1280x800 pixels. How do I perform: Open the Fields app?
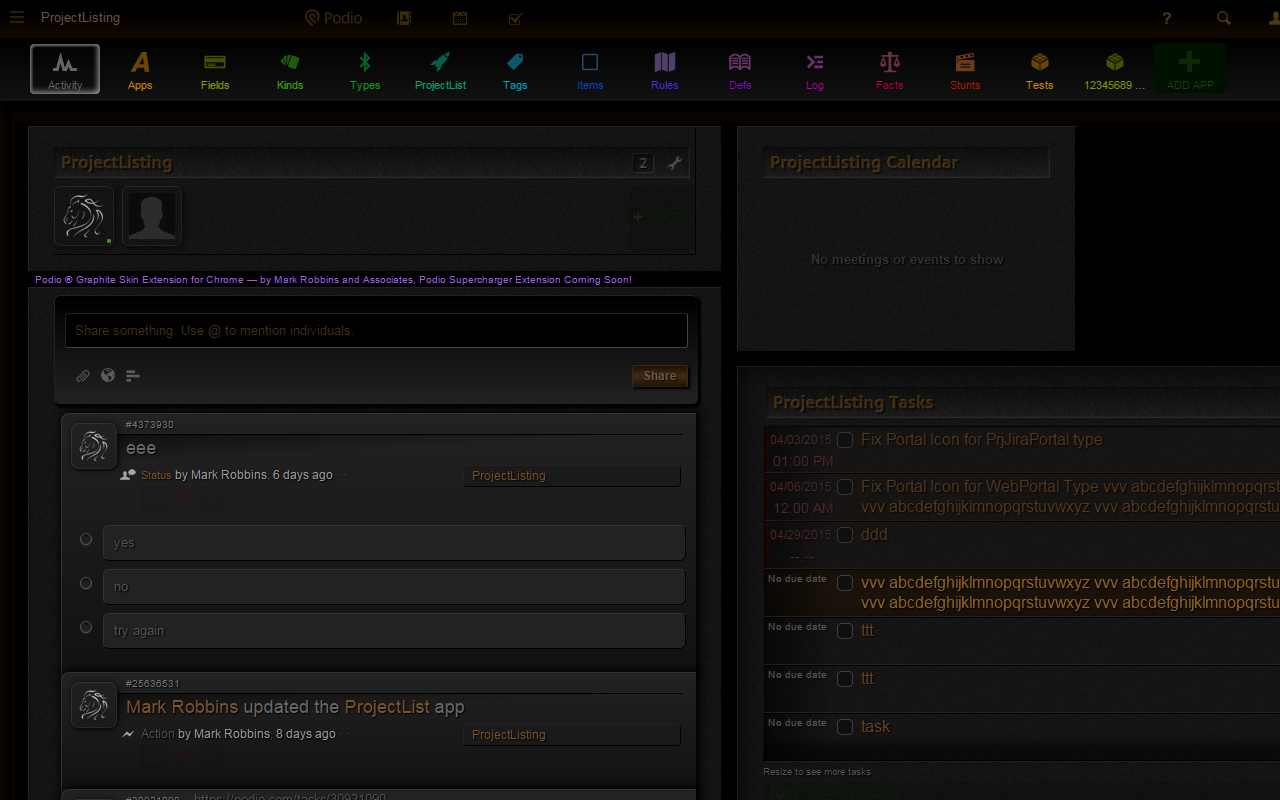215,70
